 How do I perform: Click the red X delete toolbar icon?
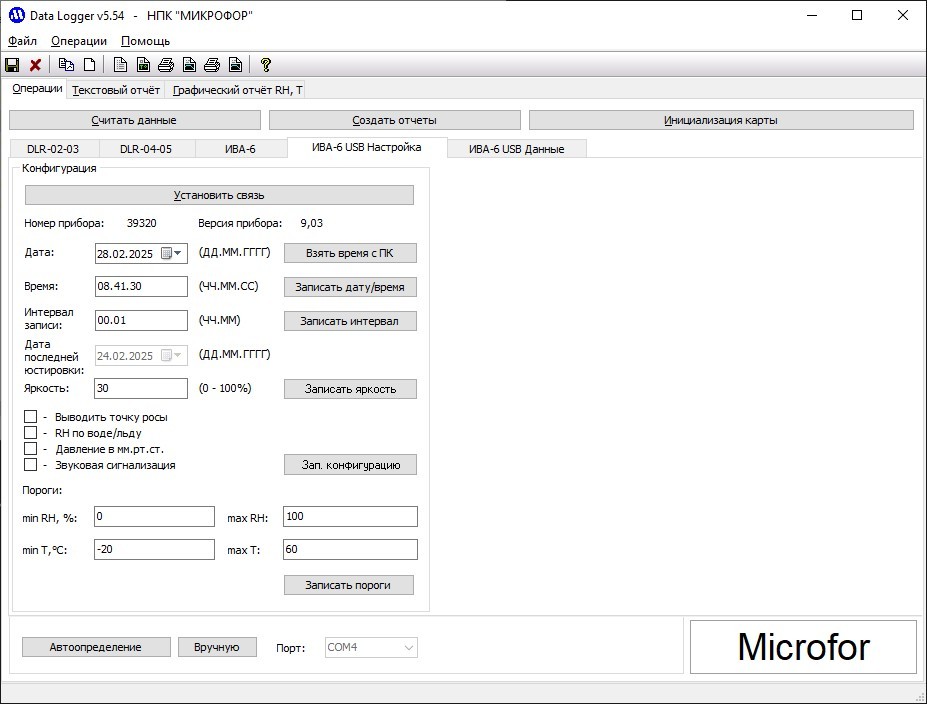36,64
